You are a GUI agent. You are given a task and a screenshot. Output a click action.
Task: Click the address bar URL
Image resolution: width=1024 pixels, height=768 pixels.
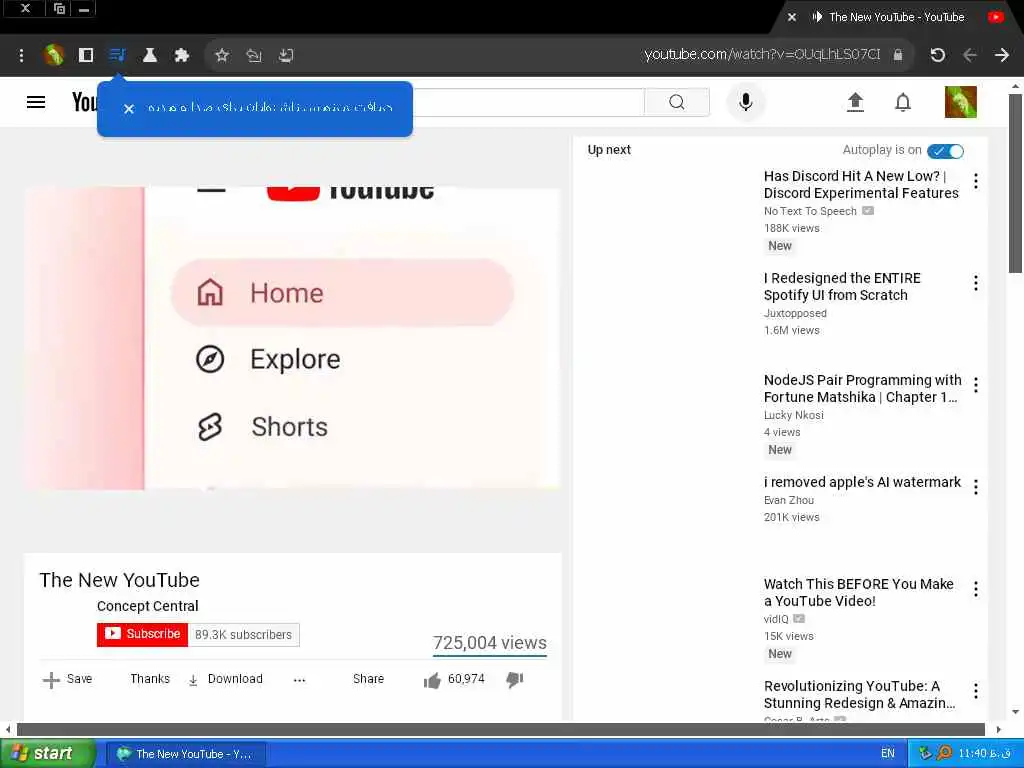pyautogui.click(x=761, y=55)
